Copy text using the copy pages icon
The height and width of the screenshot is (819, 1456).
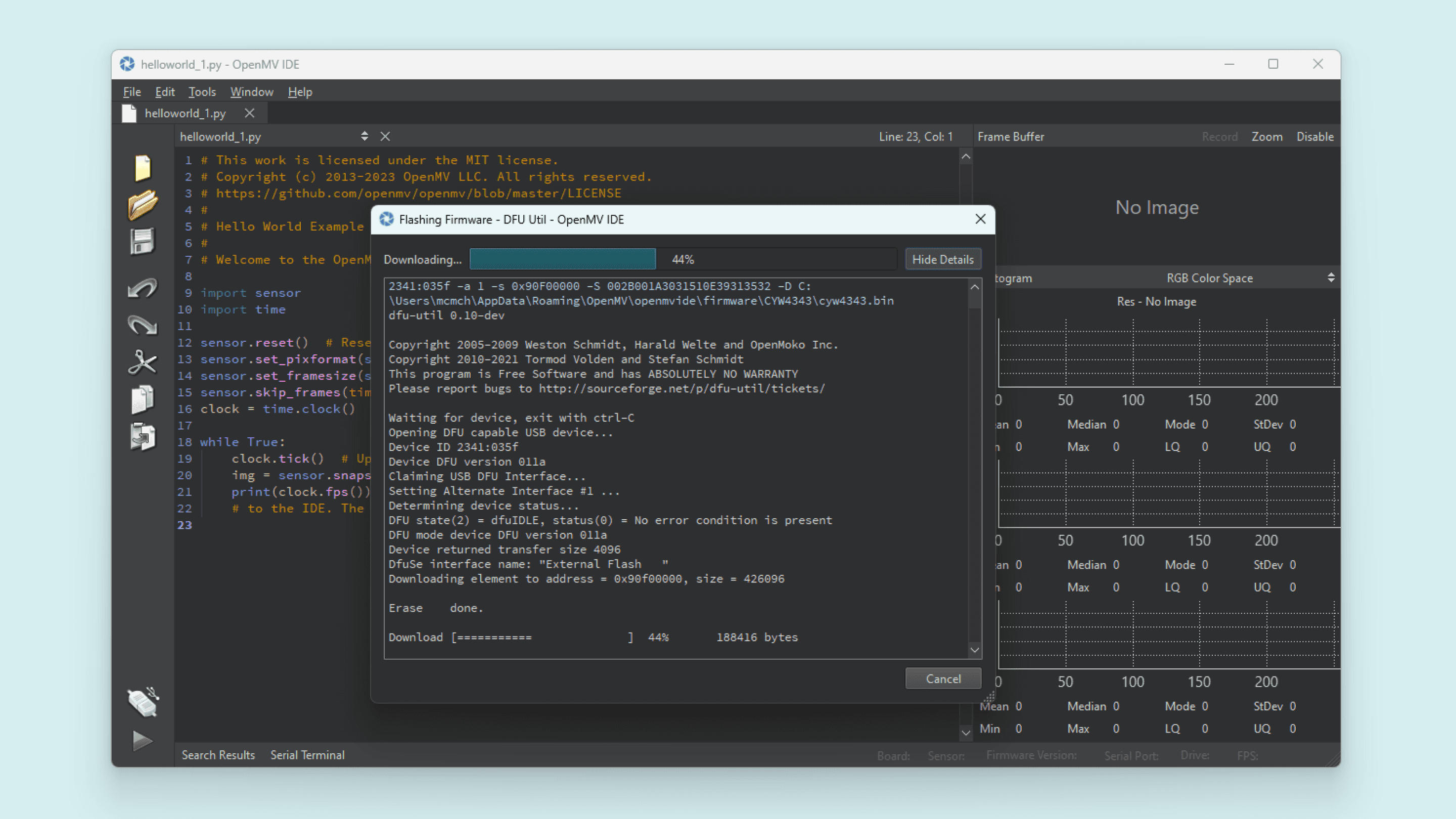[143, 399]
